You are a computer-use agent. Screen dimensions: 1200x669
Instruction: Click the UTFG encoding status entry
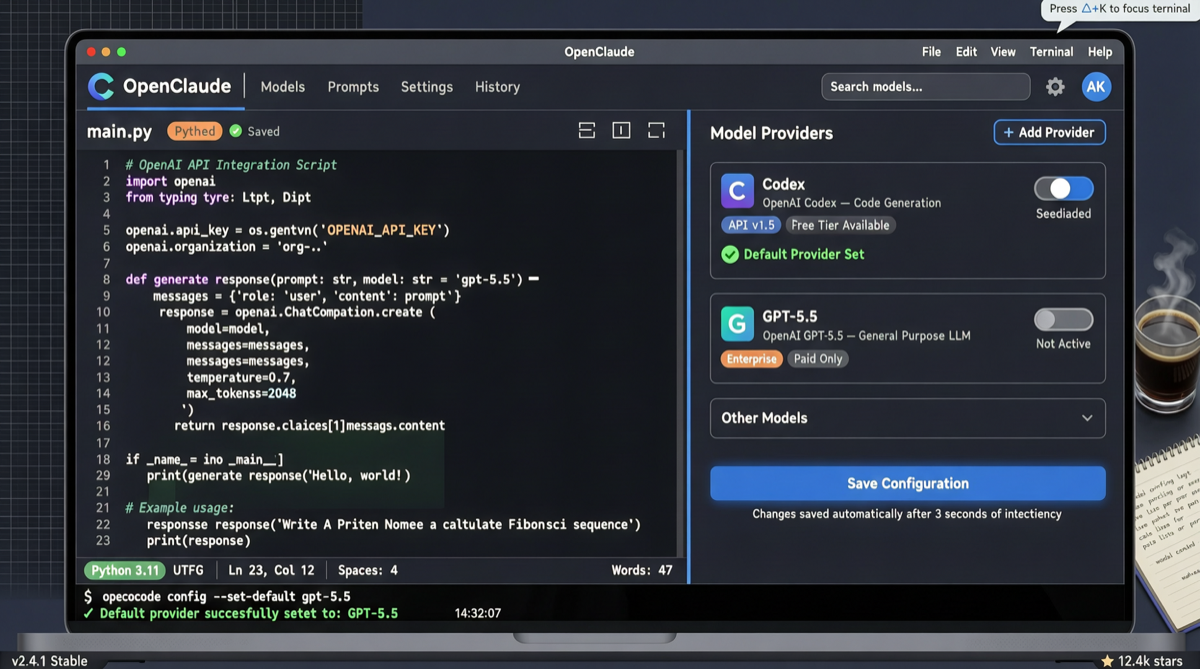188,570
